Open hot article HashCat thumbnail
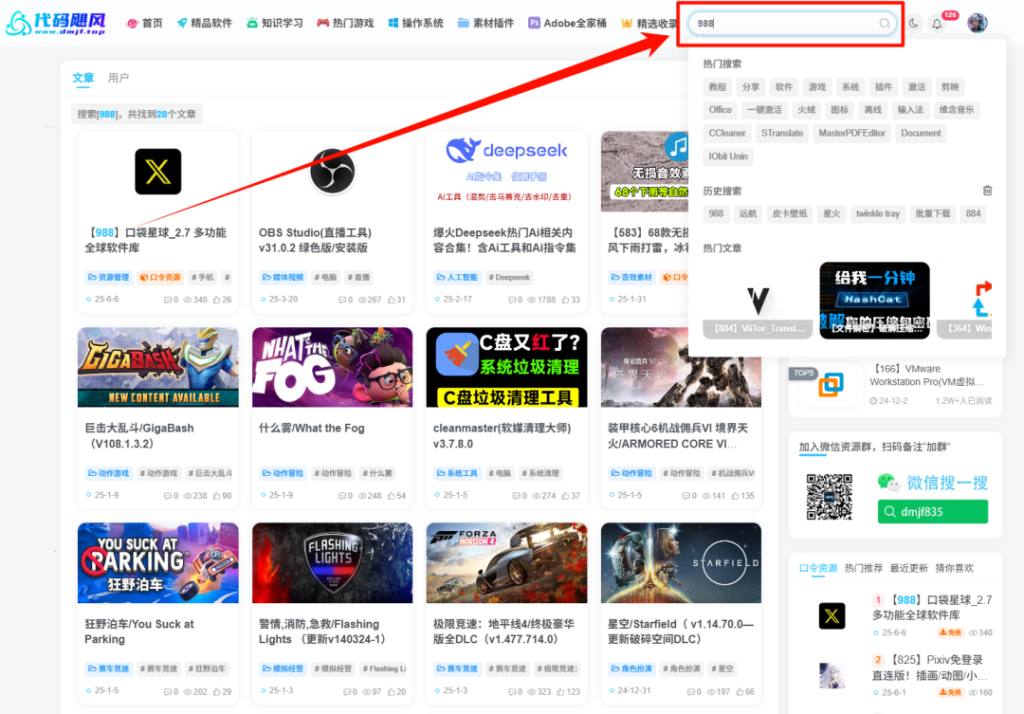 [x=874, y=300]
